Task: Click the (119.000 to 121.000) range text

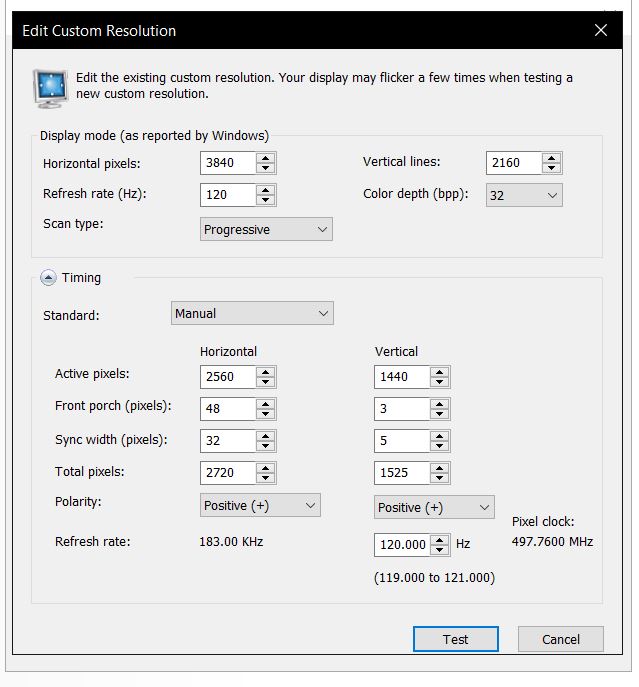Action: coord(434,577)
